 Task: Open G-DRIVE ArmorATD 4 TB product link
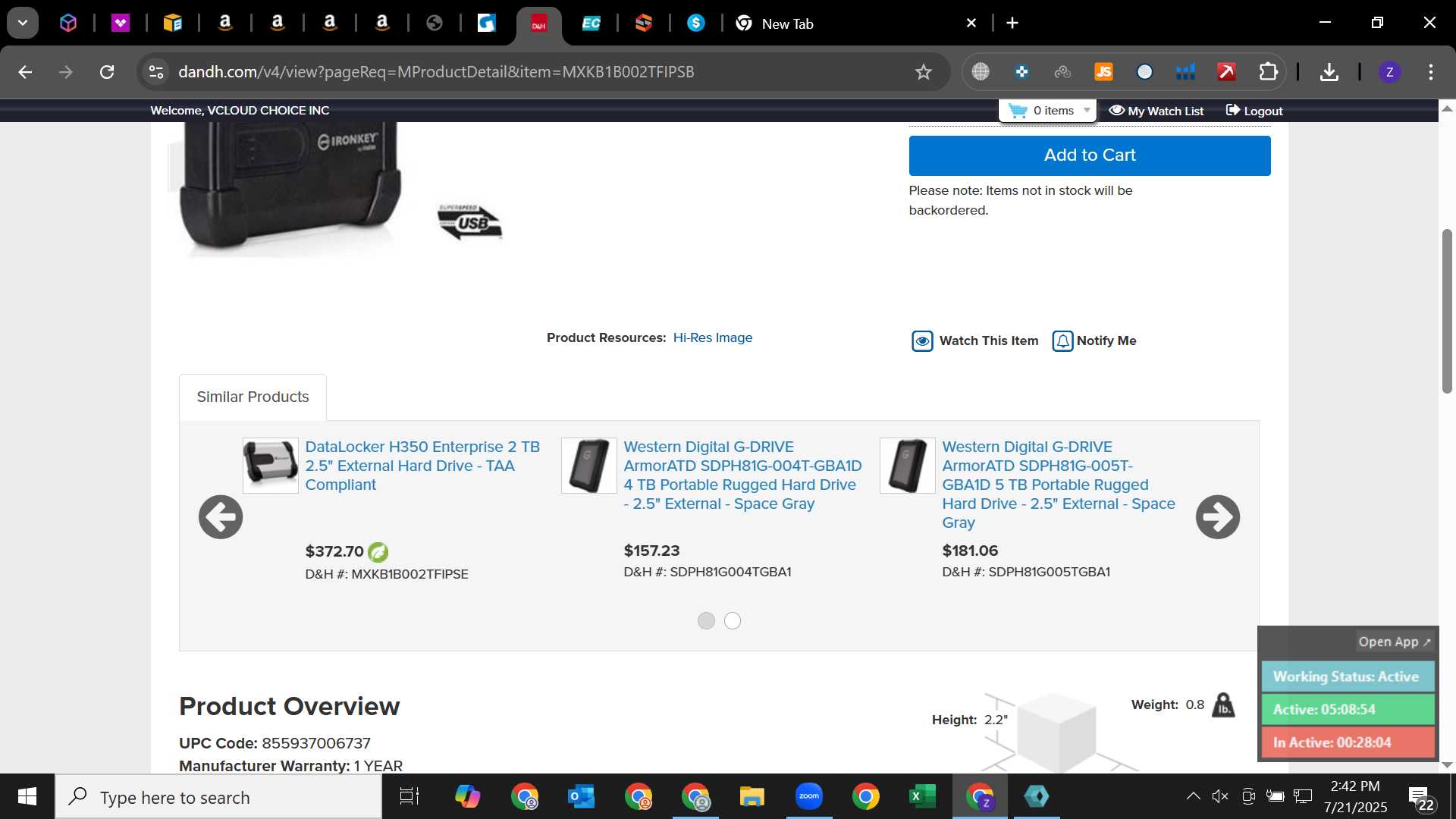point(742,475)
